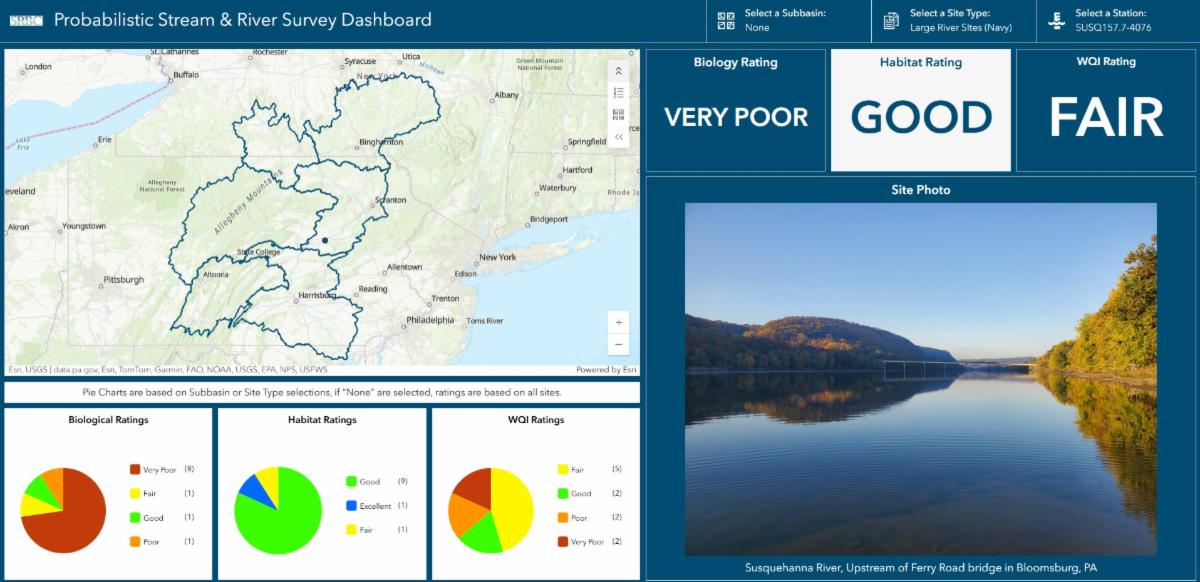The image size is (1200, 582).
Task: Click the site type documents icon
Action: 892,20
